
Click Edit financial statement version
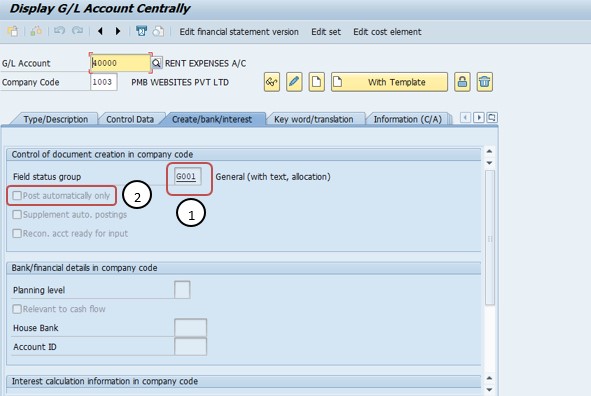[239, 32]
